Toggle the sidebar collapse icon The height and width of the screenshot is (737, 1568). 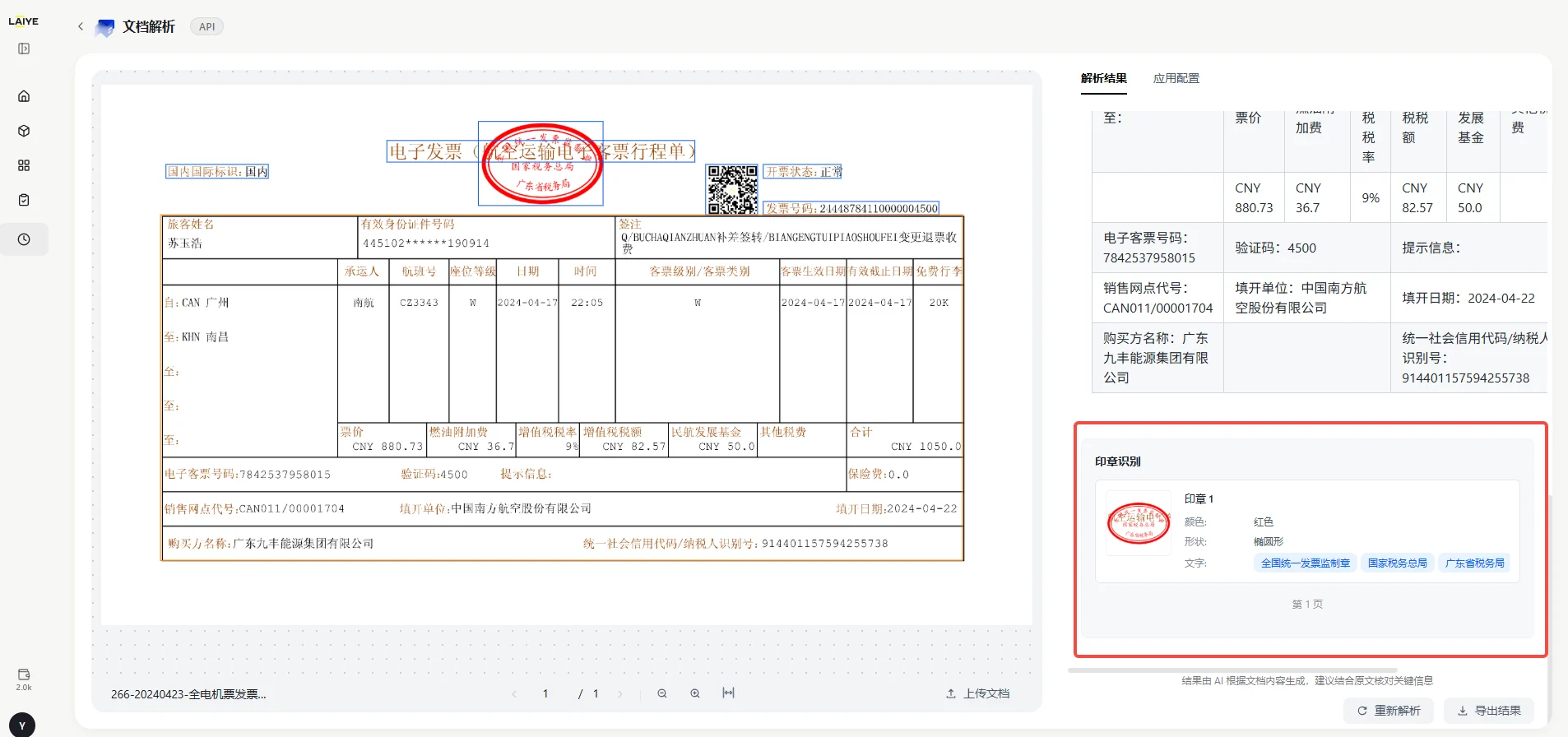[x=24, y=49]
